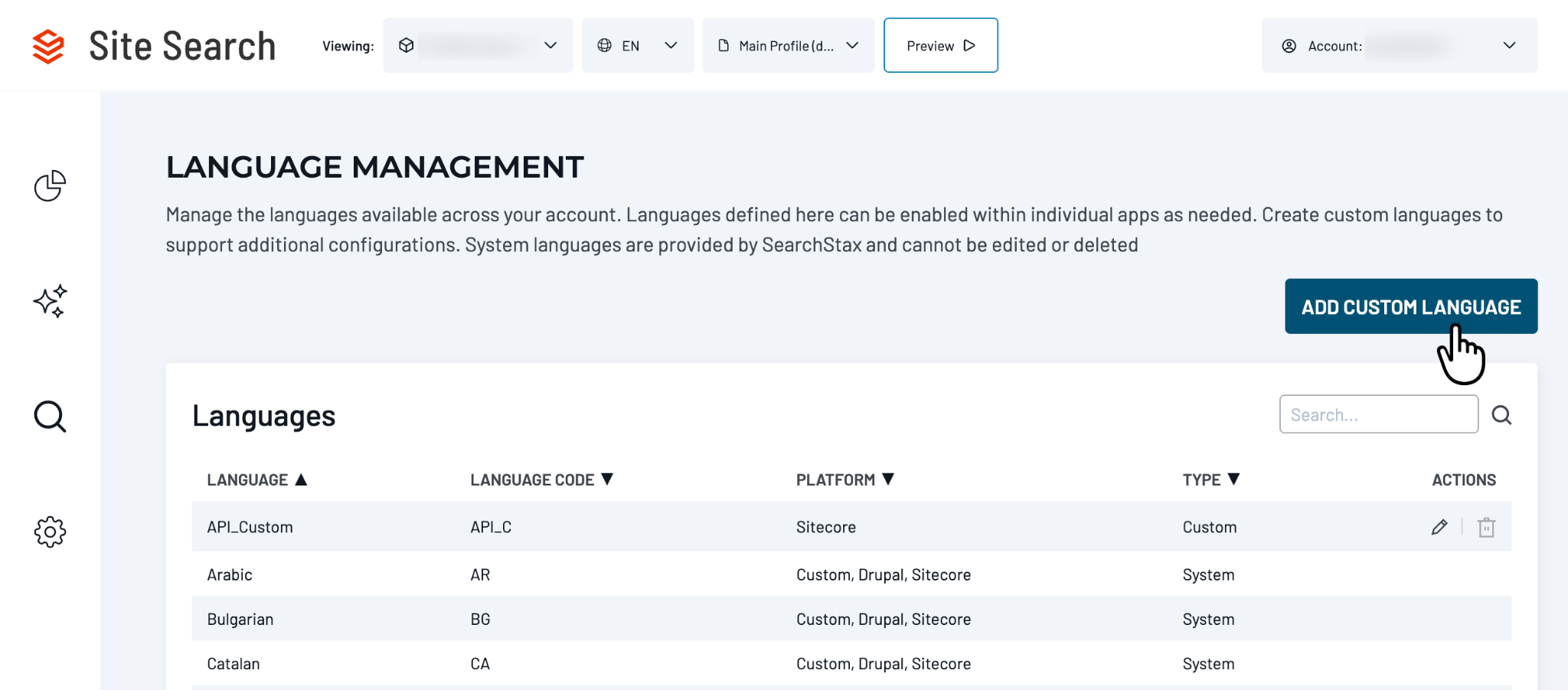Image resolution: width=1568 pixels, height=690 pixels.
Task: Click the API_C language code cell
Action: coord(491,527)
